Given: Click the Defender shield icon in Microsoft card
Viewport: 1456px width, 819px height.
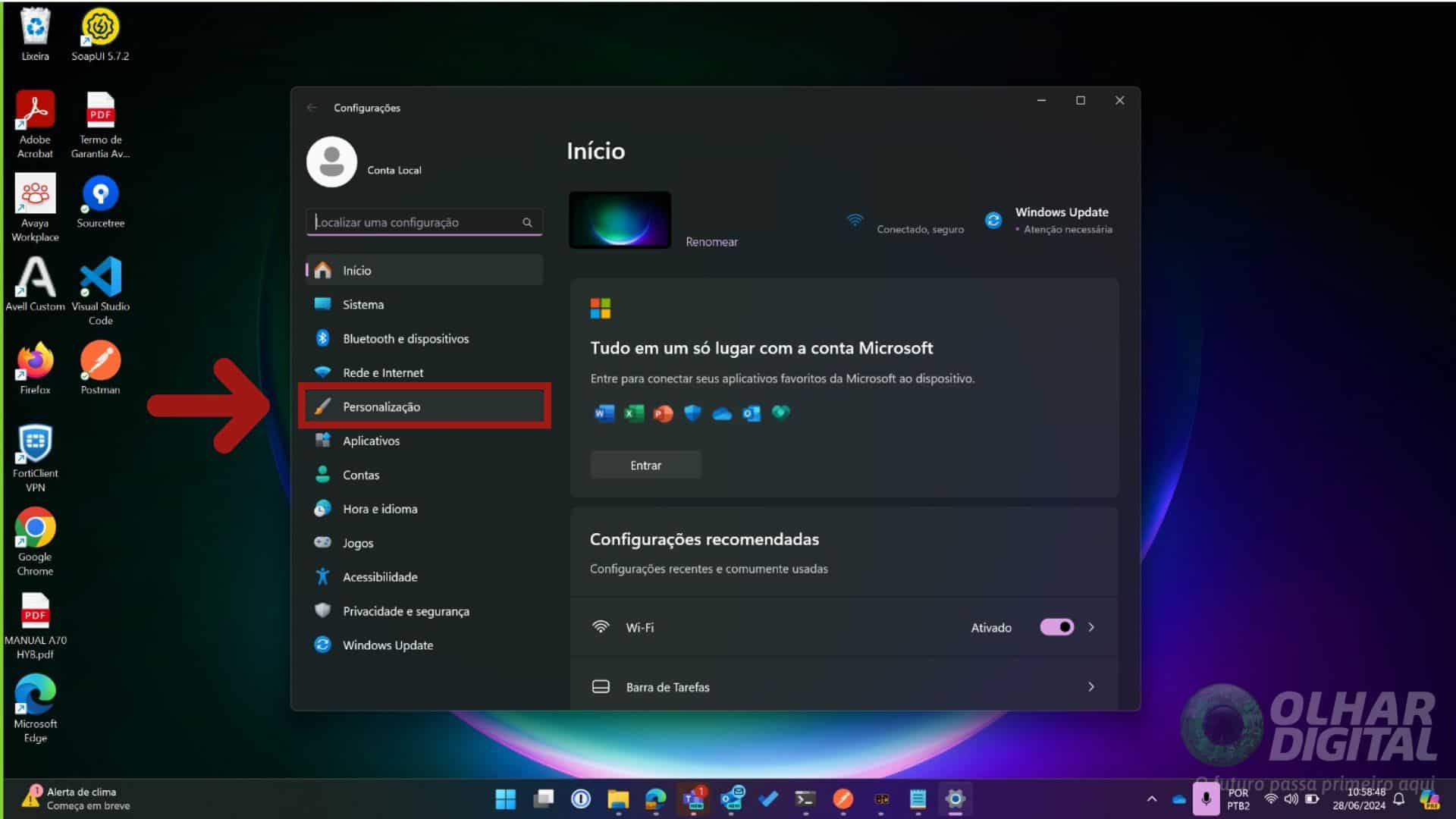Looking at the screenshot, I should [692, 413].
